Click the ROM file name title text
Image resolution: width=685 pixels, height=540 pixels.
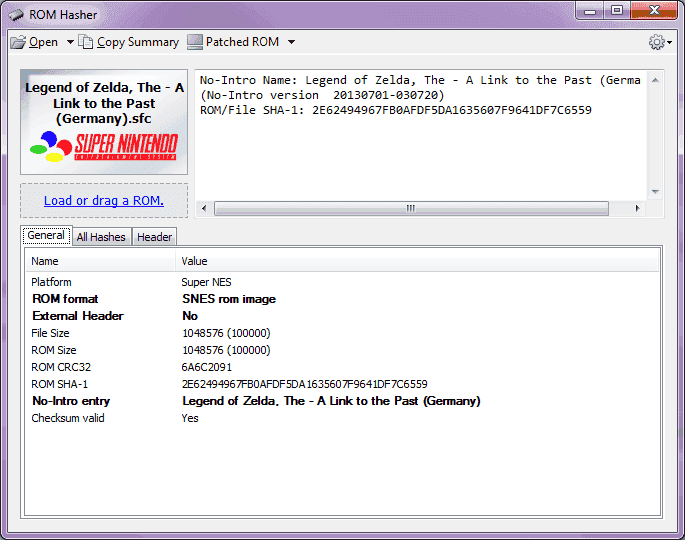point(104,103)
